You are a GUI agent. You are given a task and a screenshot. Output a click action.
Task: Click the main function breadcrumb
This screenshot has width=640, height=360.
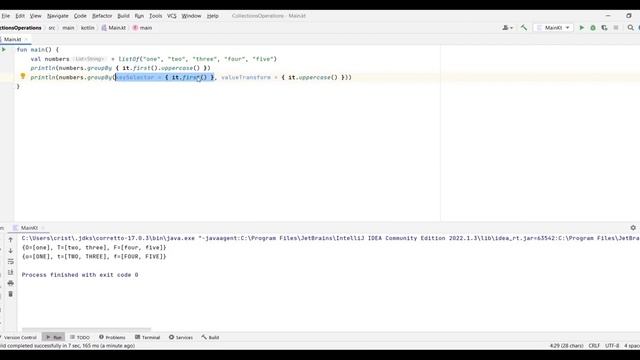(x=142, y=28)
